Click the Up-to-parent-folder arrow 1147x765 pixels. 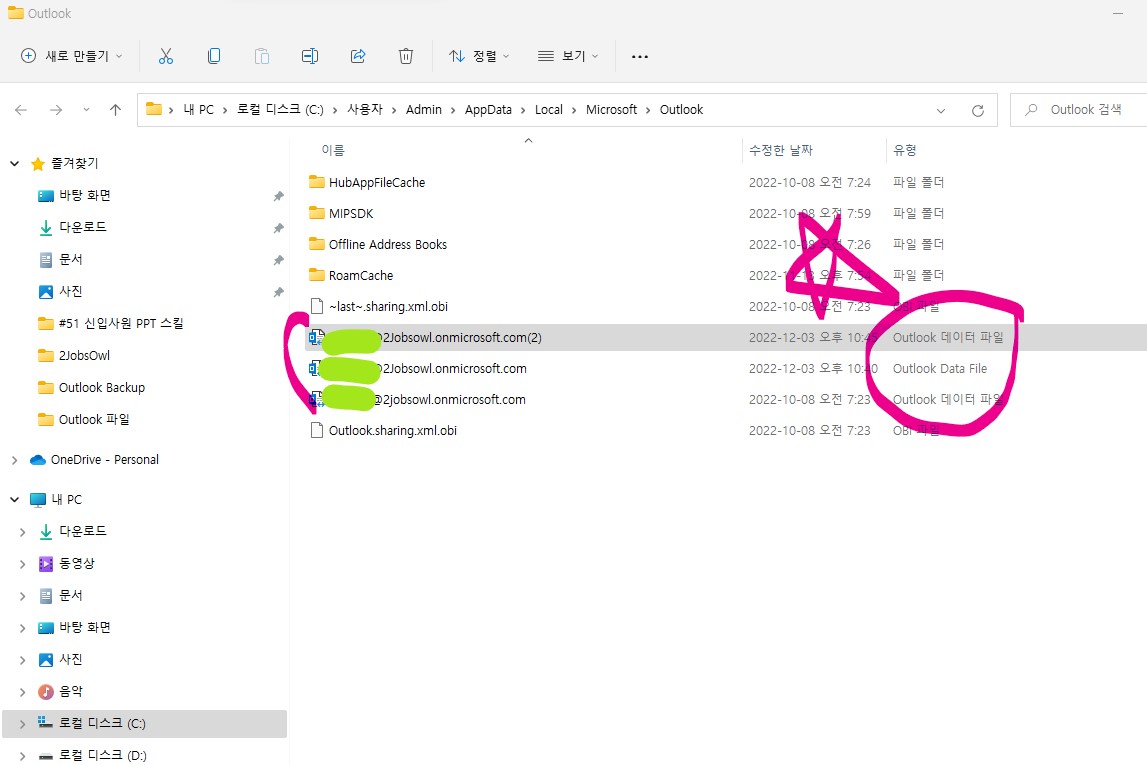pos(114,110)
